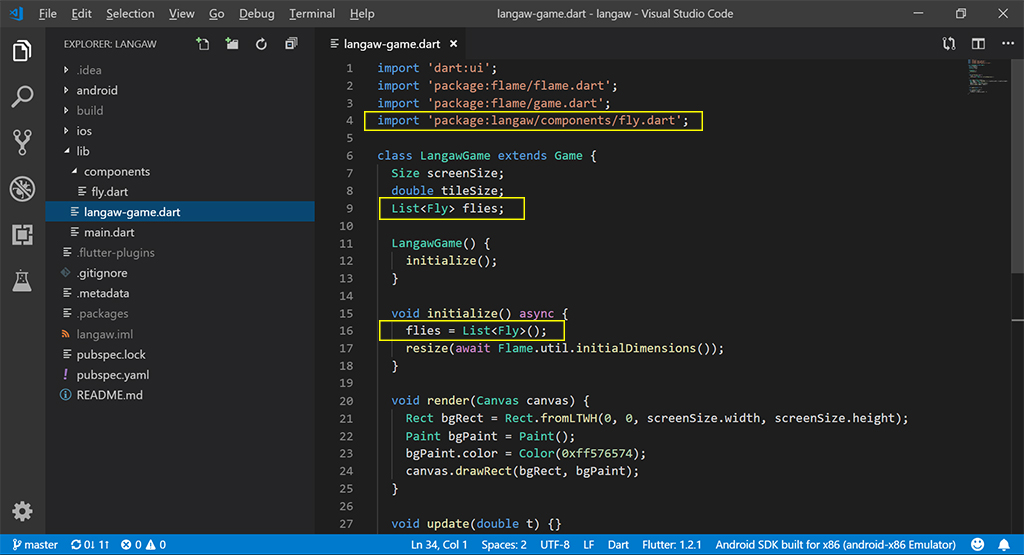Split the editor to the right
The height and width of the screenshot is (555, 1024).
978,44
